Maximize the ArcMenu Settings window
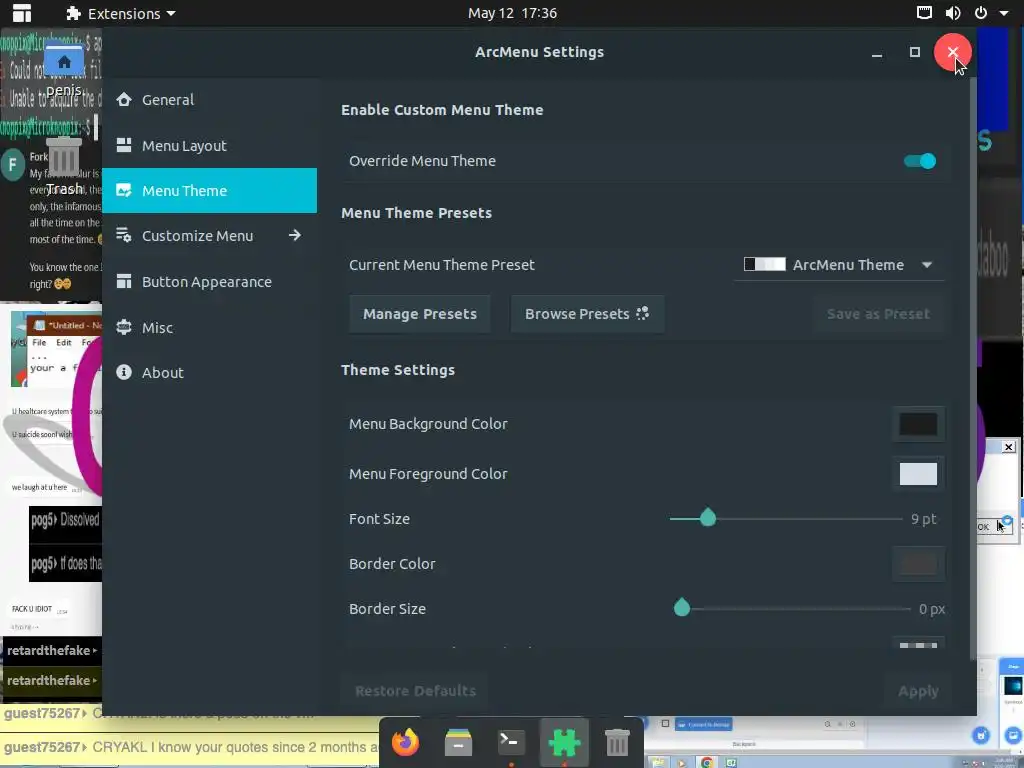 (915, 52)
